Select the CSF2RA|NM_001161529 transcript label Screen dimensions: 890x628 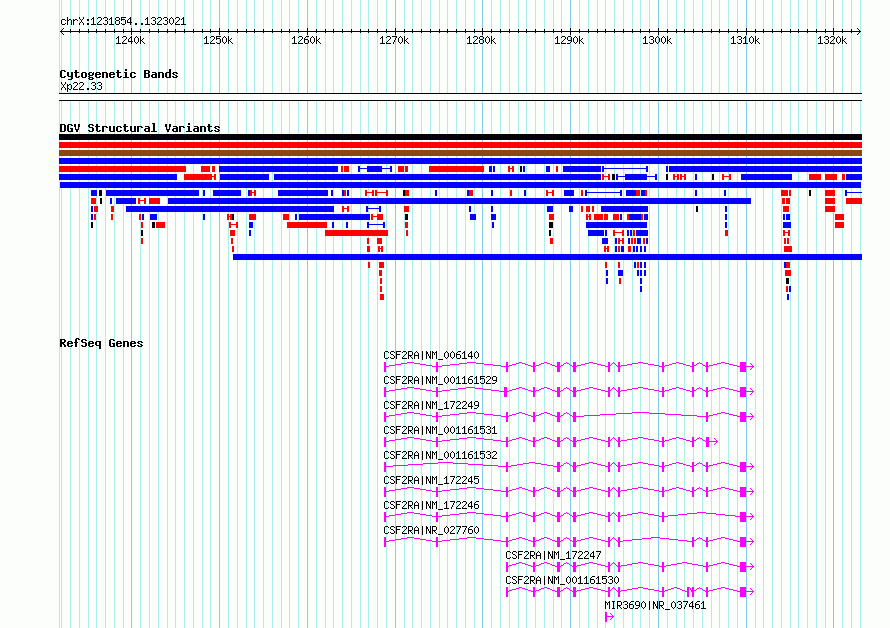[440, 380]
